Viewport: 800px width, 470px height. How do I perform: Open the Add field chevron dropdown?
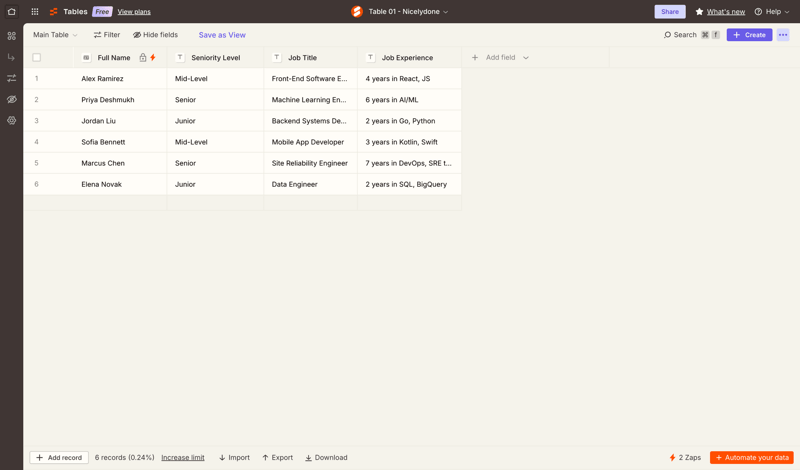pos(526,58)
